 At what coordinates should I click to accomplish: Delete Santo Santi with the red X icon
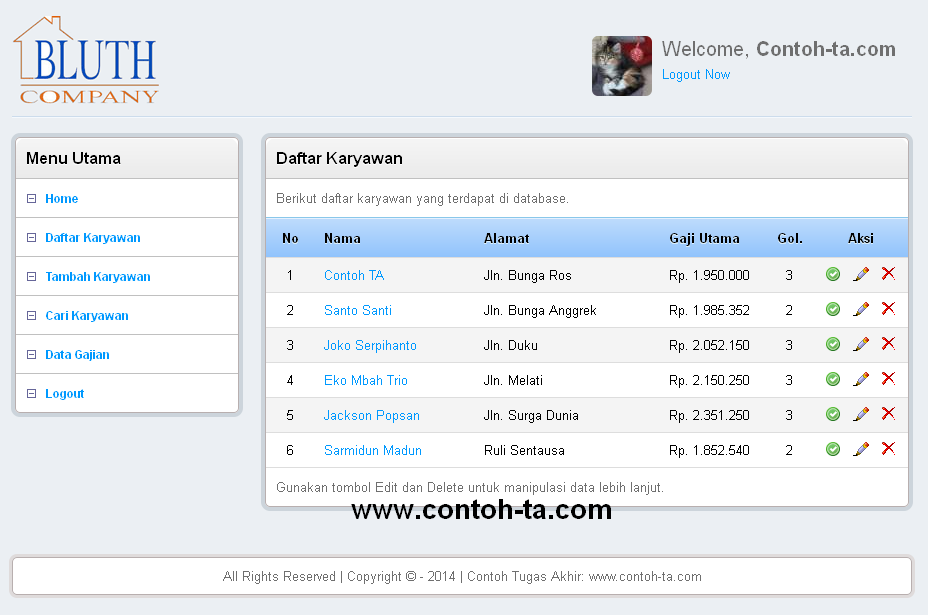[x=888, y=309]
